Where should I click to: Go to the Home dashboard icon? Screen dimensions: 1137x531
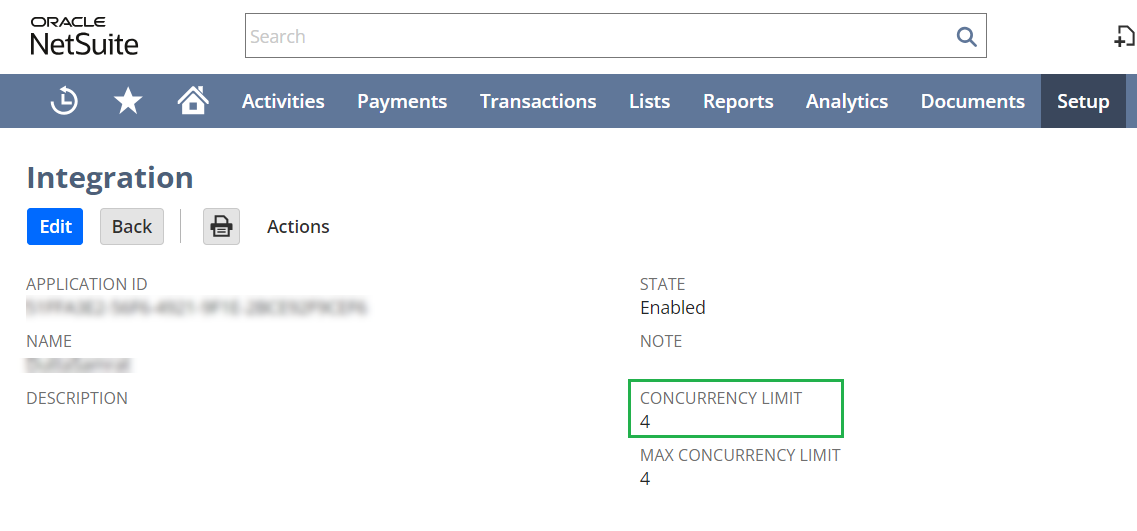[x=192, y=101]
